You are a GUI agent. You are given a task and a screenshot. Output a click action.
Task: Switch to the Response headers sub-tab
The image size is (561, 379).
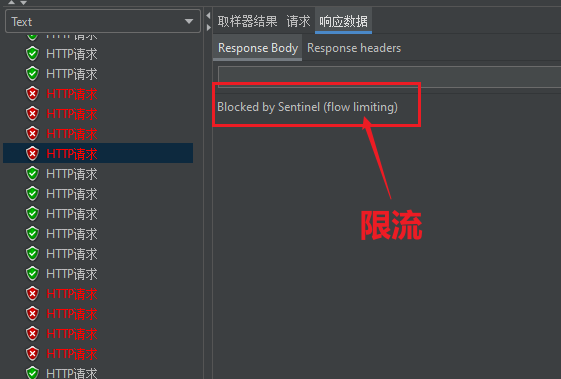(354, 48)
